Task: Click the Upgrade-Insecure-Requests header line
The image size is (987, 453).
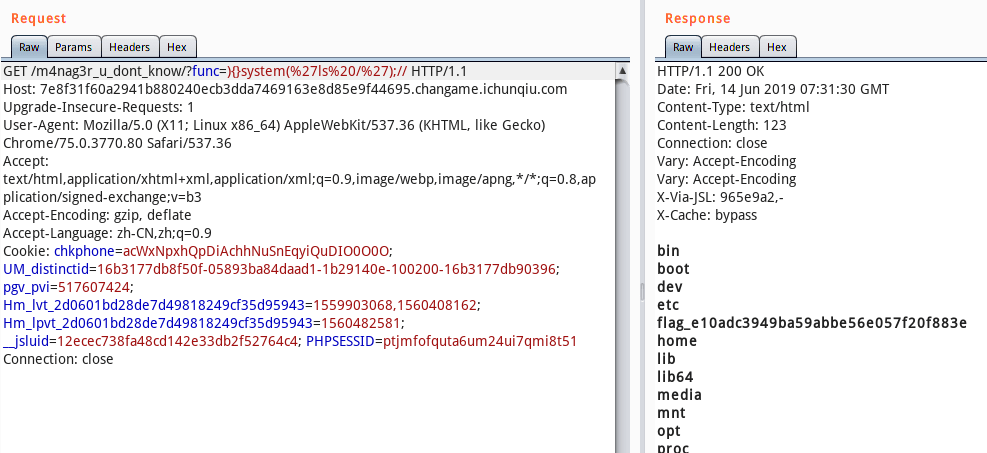Action: [98, 107]
